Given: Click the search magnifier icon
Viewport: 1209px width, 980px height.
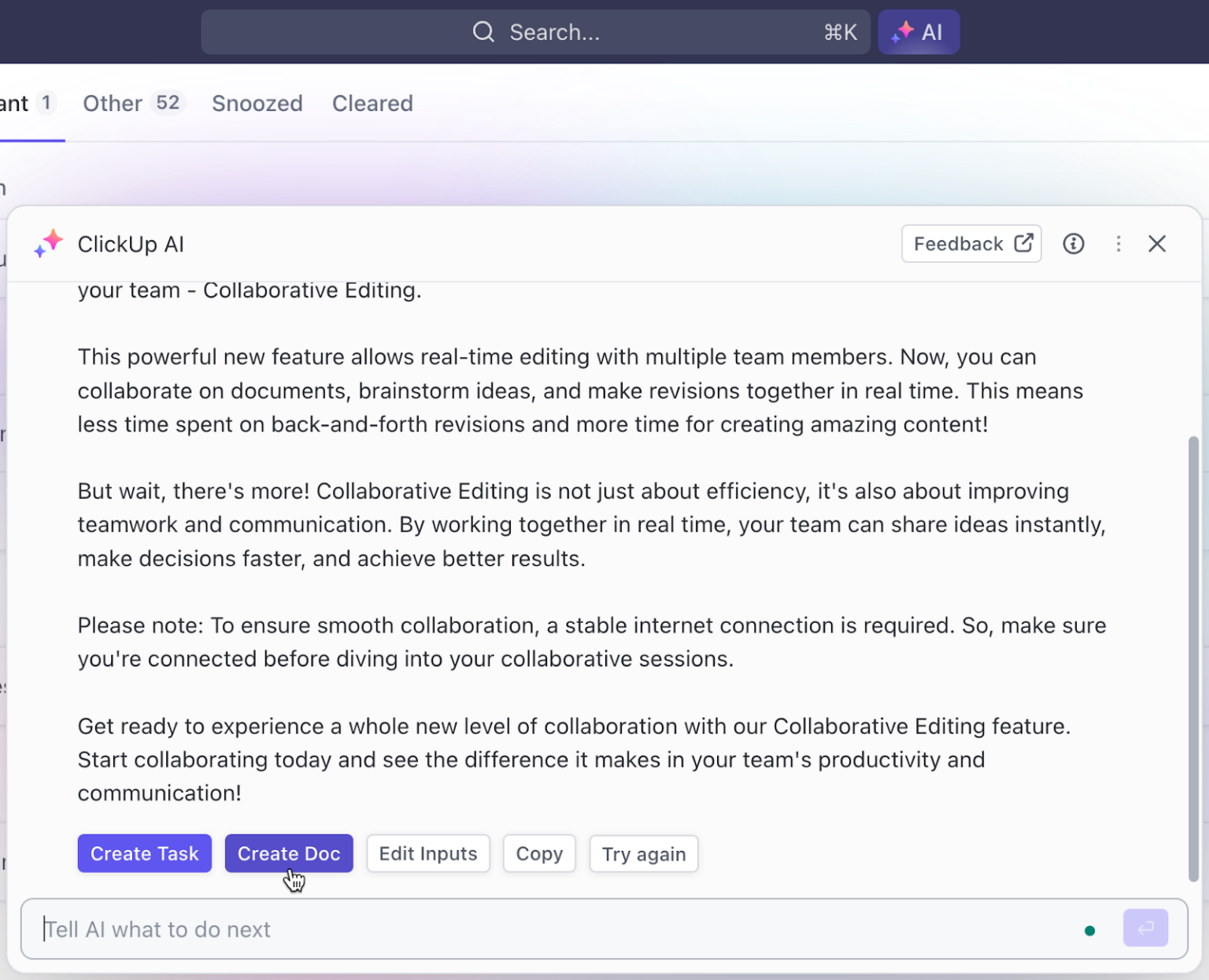Looking at the screenshot, I should 483,32.
